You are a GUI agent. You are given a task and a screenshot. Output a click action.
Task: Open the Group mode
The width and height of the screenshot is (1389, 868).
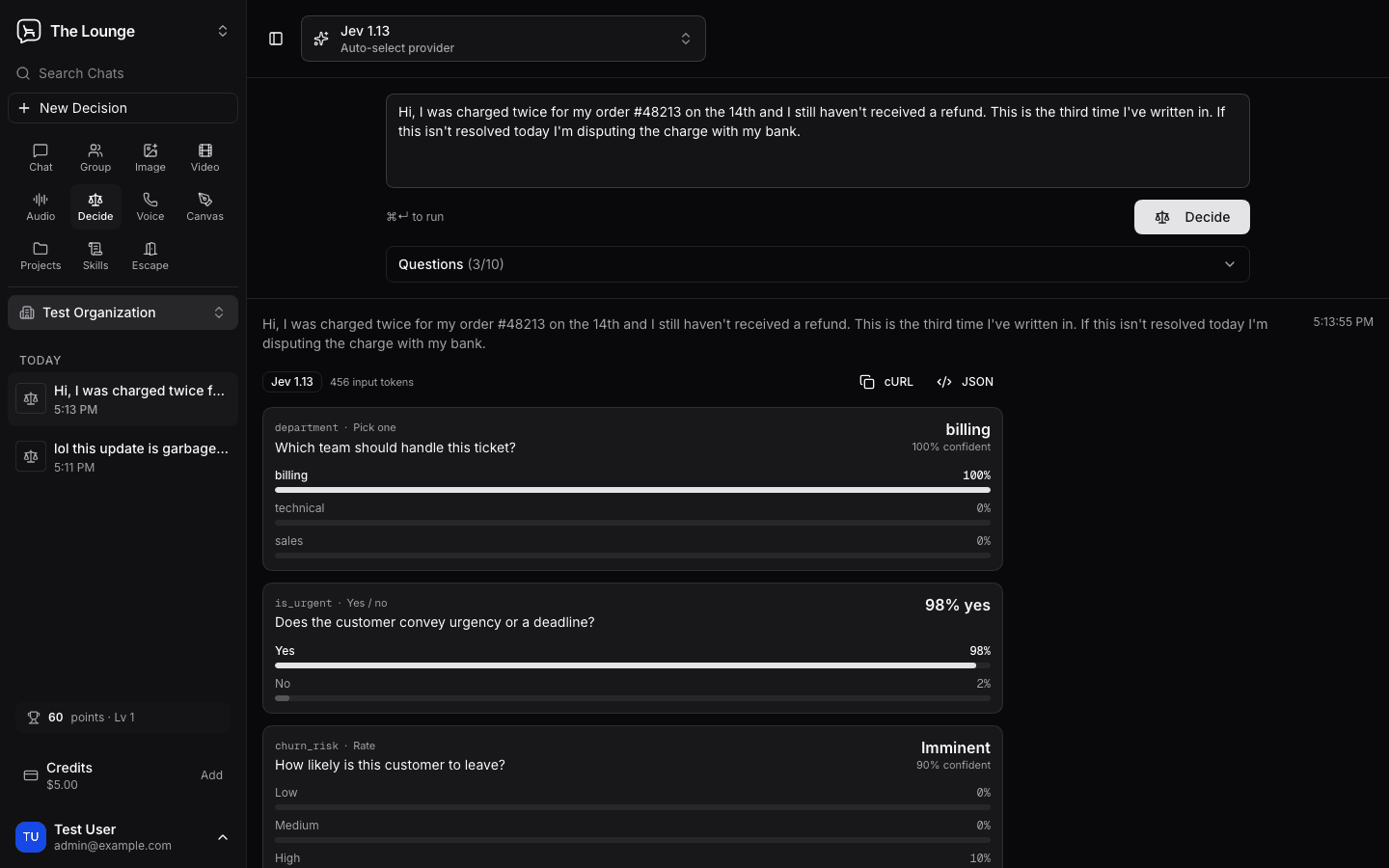click(95, 157)
